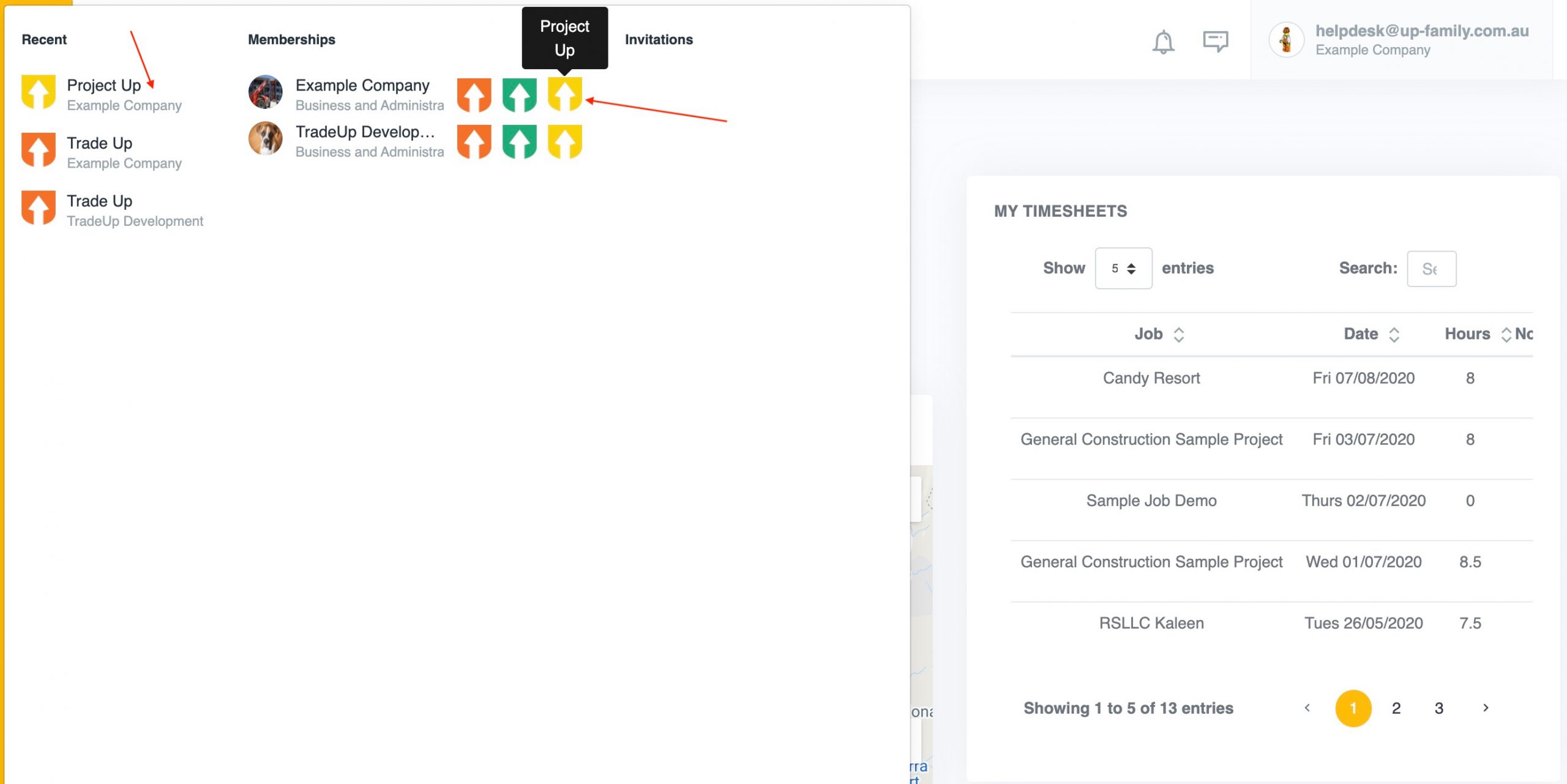
Task: Sort timesheets by Job column
Action: pos(1159,334)
